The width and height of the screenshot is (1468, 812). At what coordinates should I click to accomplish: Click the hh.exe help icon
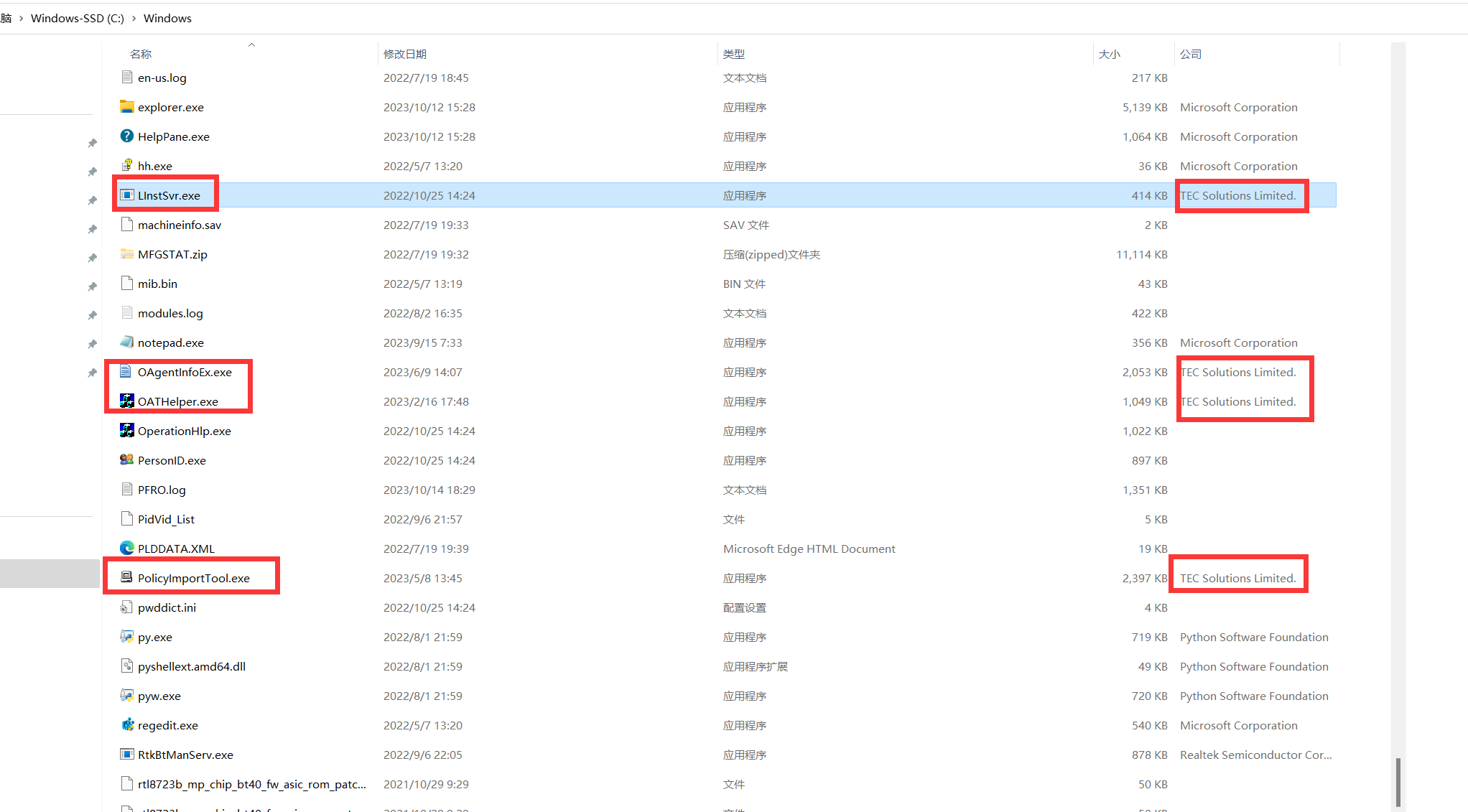pyautogui.click(x=127, y=166)
